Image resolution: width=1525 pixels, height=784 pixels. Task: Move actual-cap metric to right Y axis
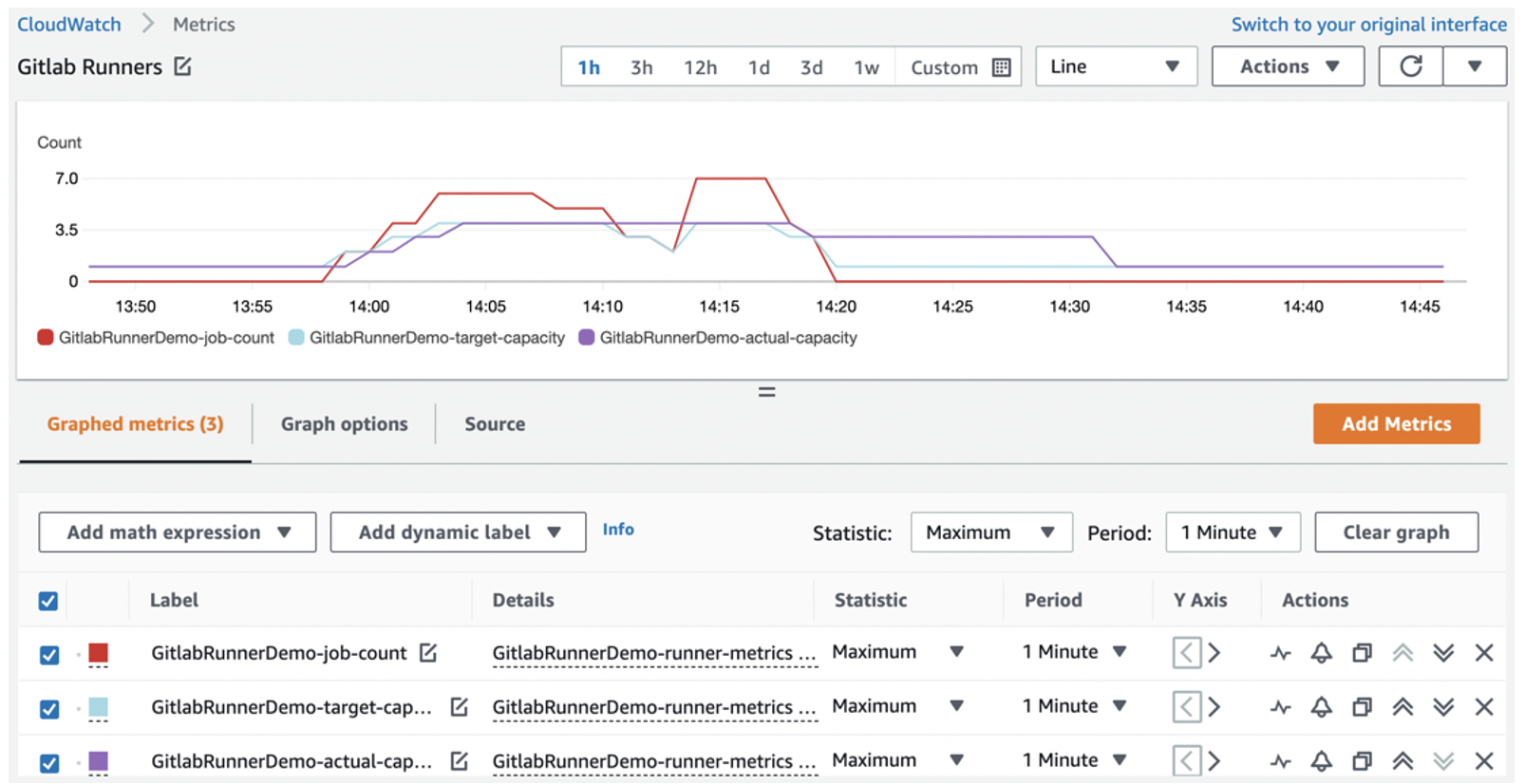click(x=1214, y=761)
